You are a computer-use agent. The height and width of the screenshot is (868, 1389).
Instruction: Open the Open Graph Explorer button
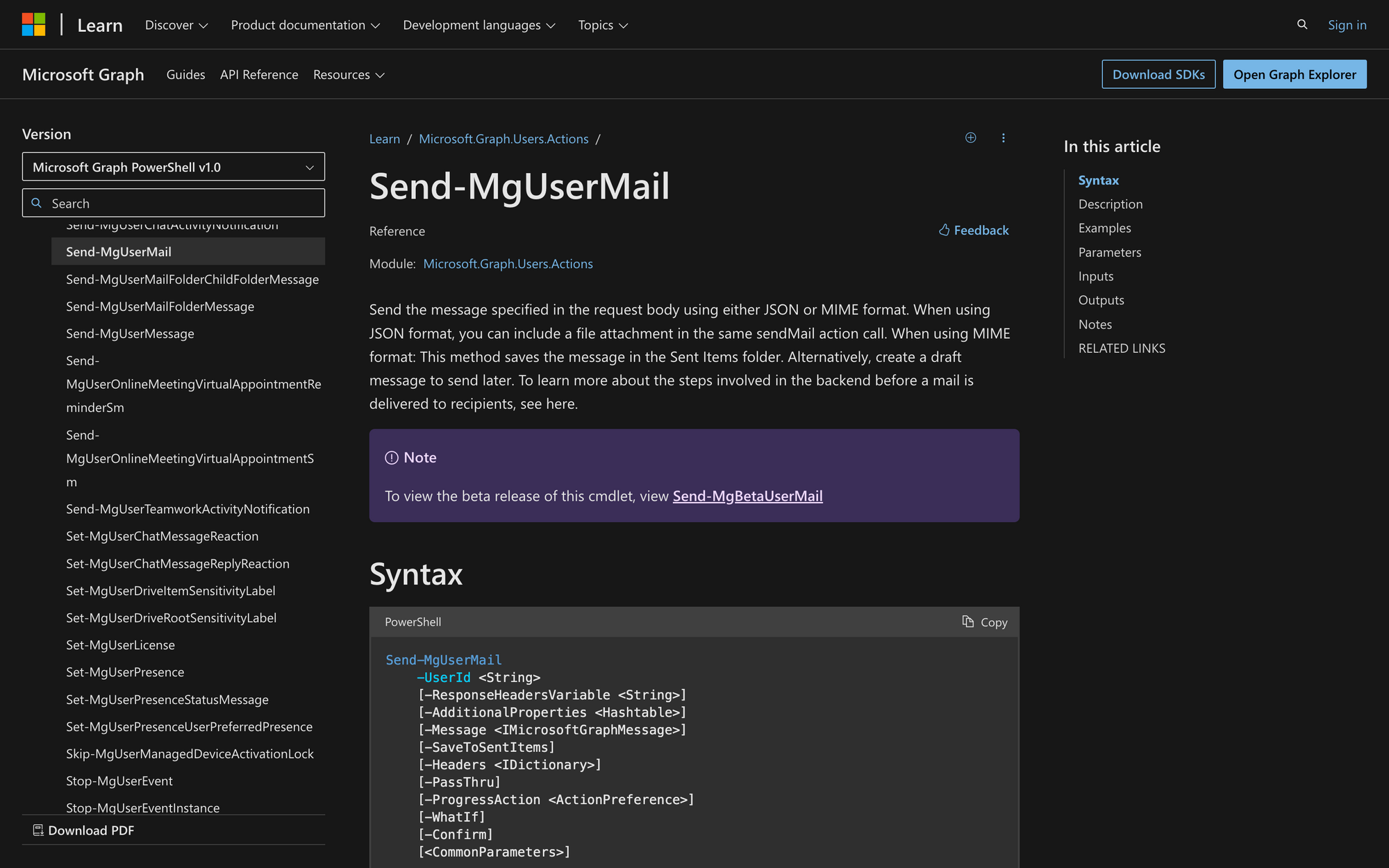(x=1294, y=73)
